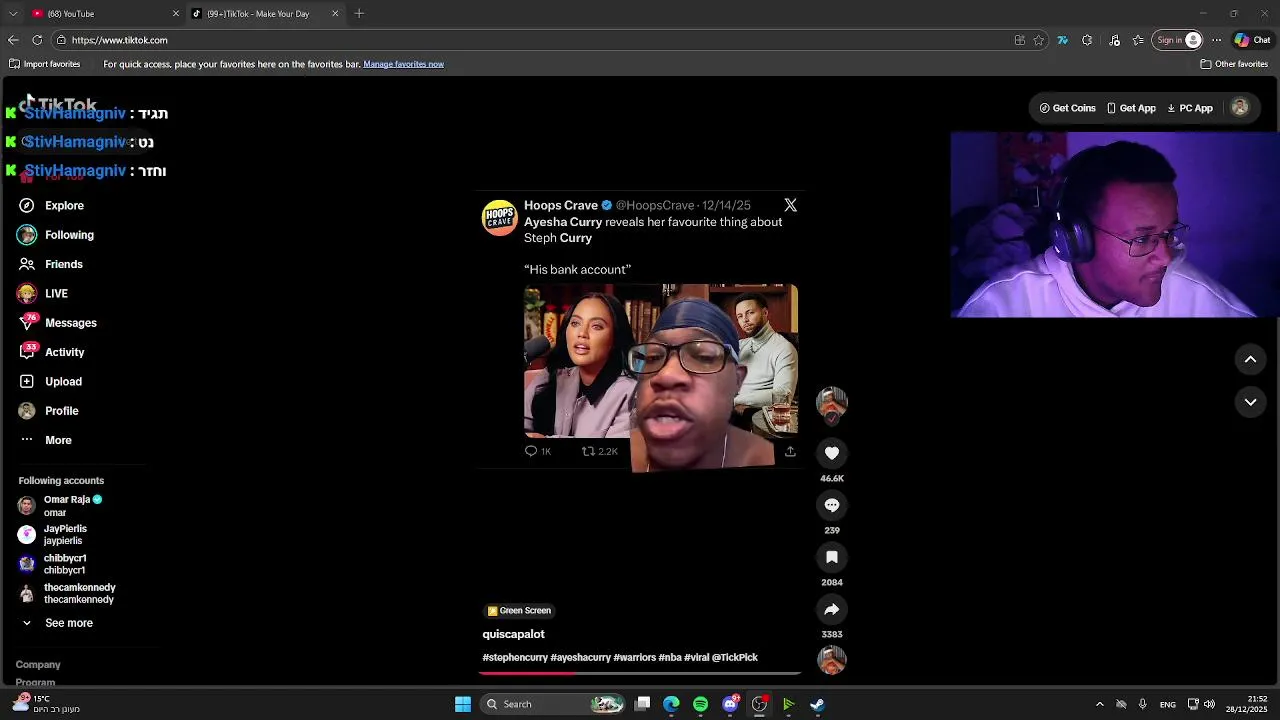Click the TikTok video to pause it

point(640,380)
